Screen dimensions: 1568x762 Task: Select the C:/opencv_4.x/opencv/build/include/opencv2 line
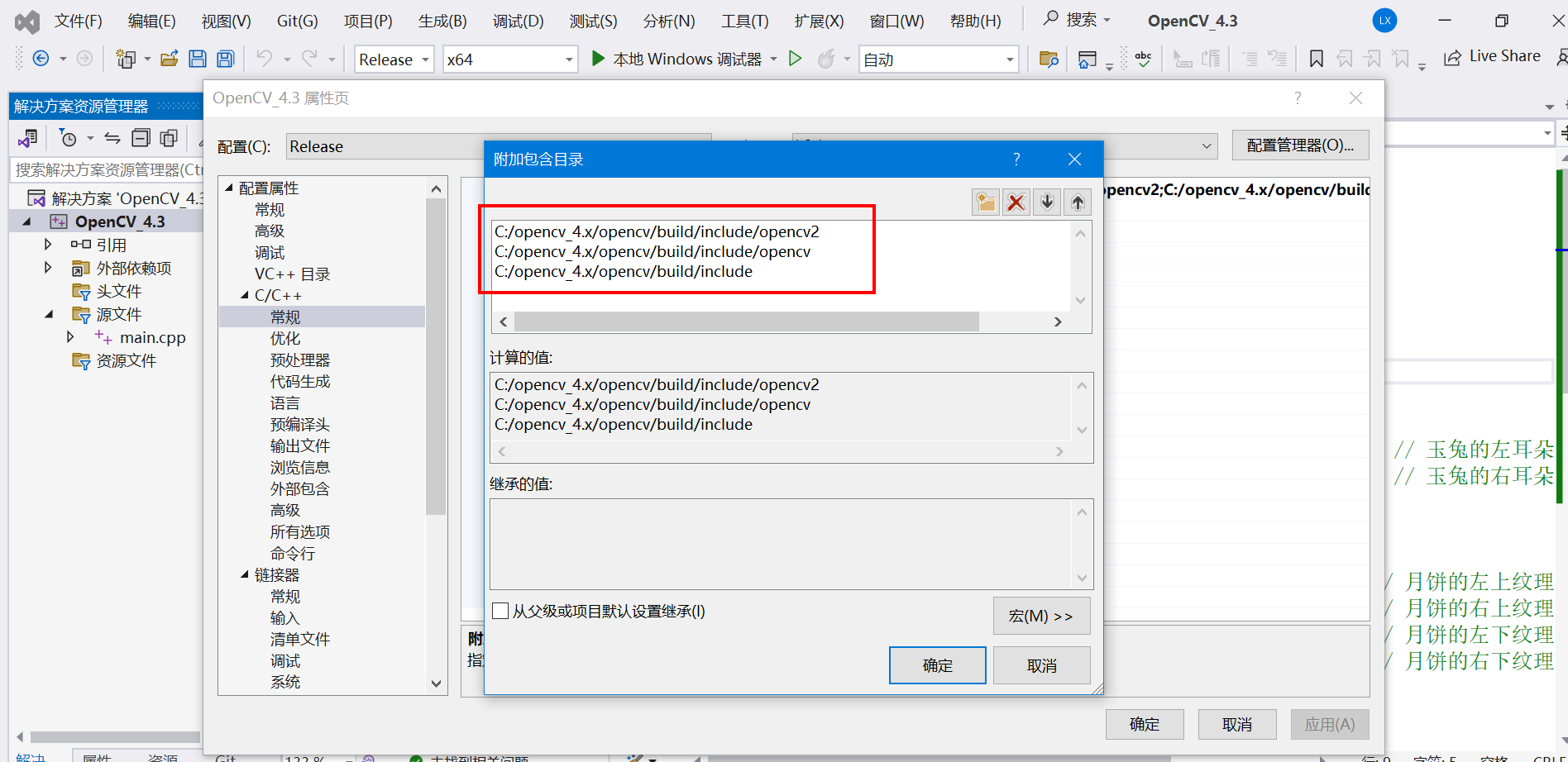point(657,231)
